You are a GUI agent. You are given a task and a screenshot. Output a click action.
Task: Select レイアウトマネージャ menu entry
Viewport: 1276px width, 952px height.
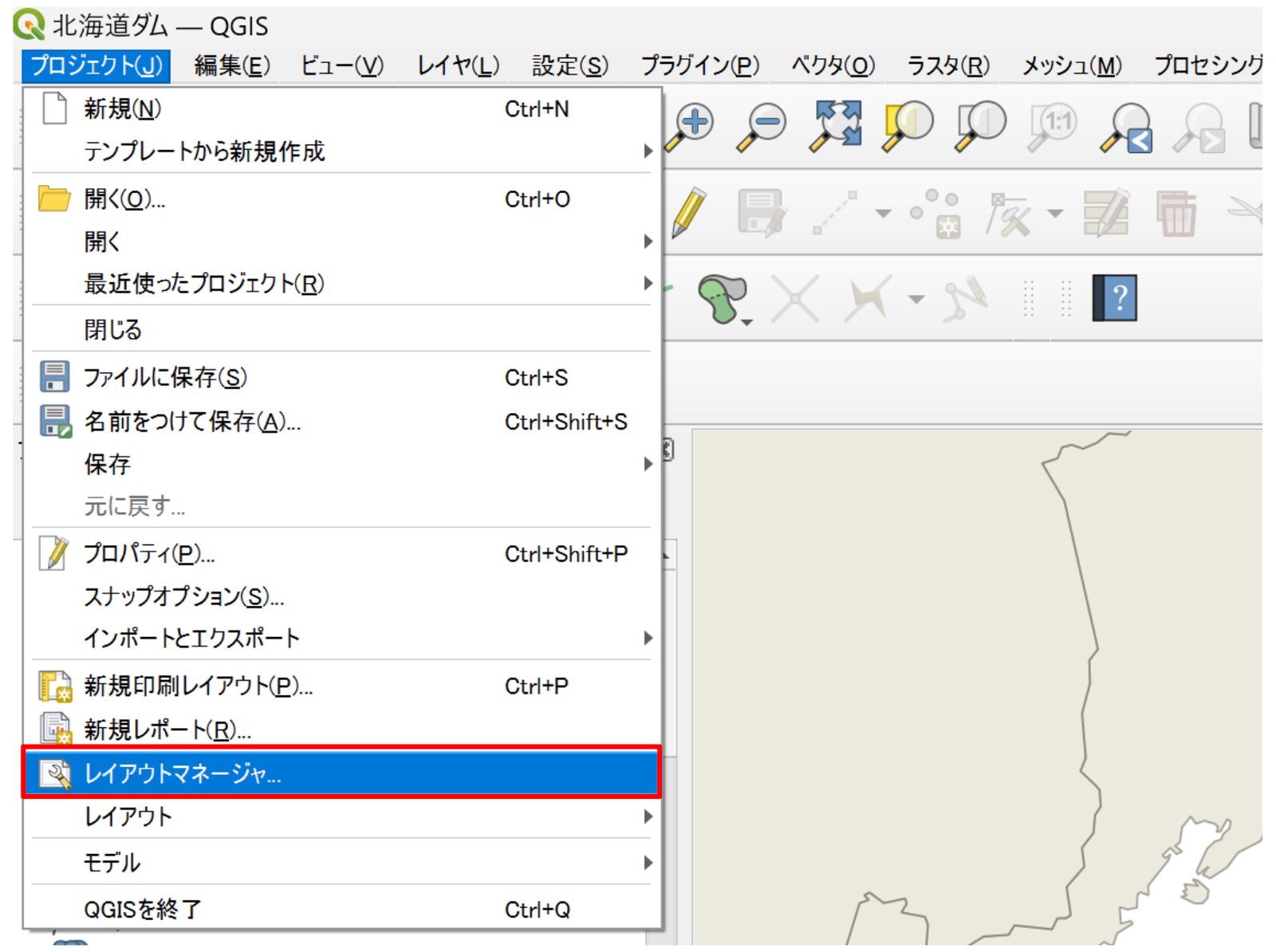pyautogui.click(x=341, y=773)
